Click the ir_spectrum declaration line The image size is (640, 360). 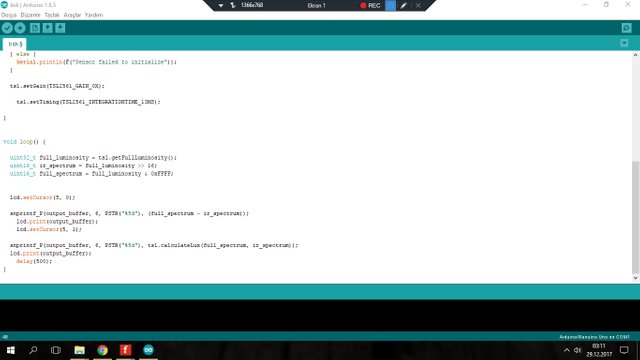coord(83,166)
